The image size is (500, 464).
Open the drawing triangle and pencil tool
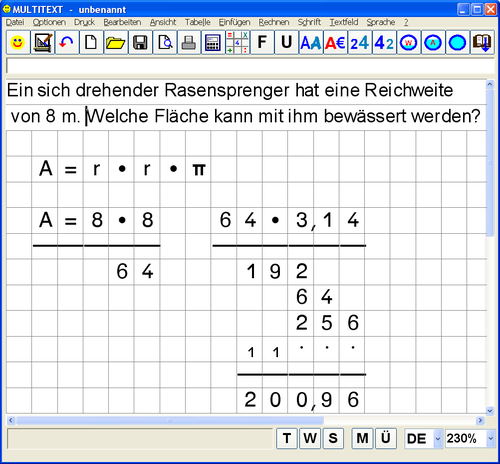43,42
